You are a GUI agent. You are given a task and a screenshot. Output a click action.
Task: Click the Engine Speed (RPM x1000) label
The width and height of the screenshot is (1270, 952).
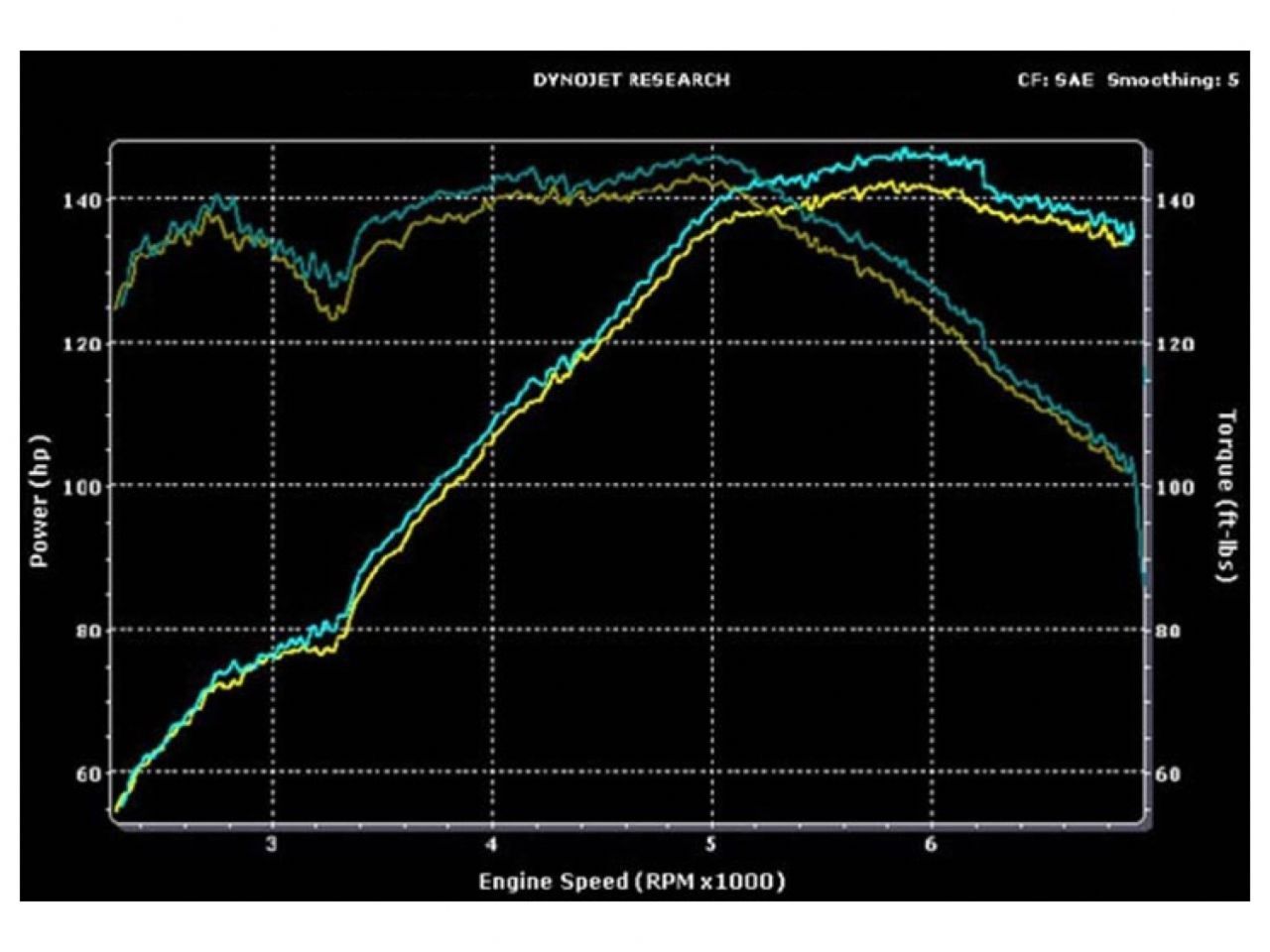(x=632, y=881)
